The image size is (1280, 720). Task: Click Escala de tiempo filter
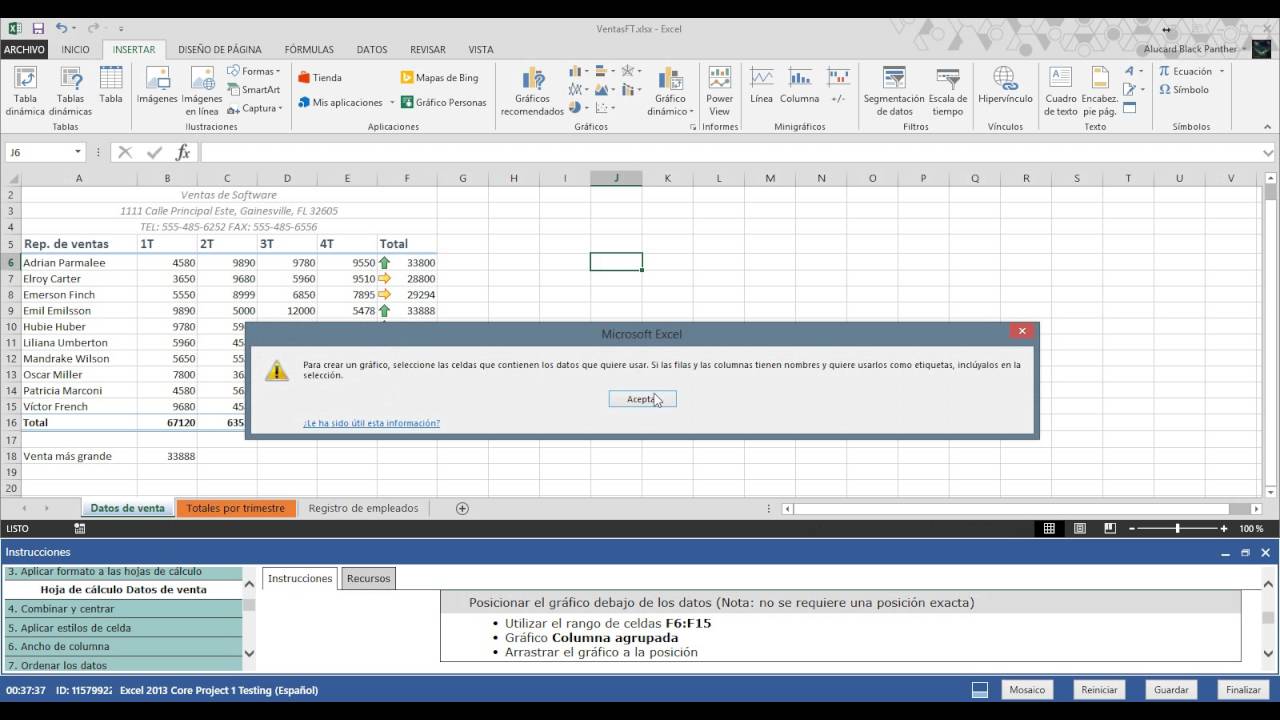pyautogui.click(x=947, y=91)
